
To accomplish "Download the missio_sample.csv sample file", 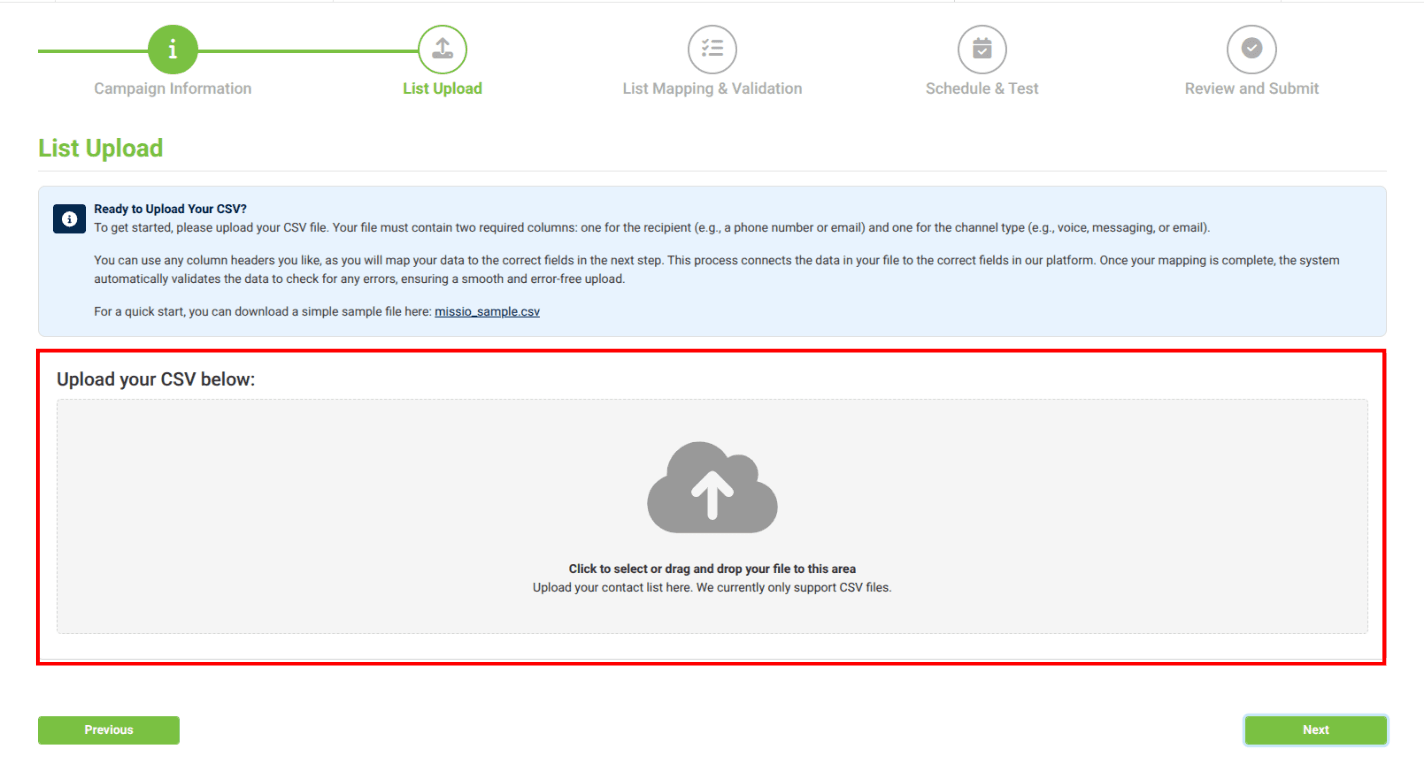I will point(487,312).
